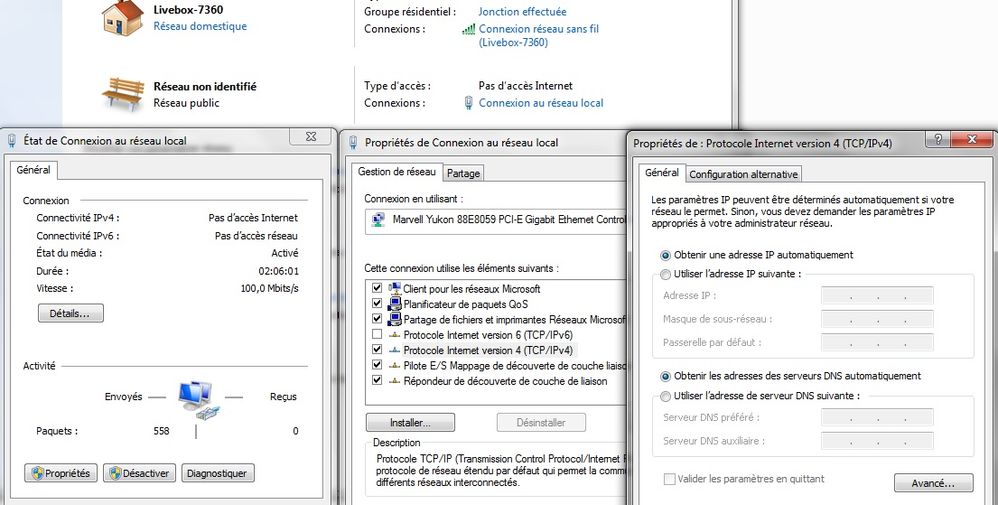Open the Réseau domestique link
Viewport: 998px width, 505px height.
tap(200, 26)
